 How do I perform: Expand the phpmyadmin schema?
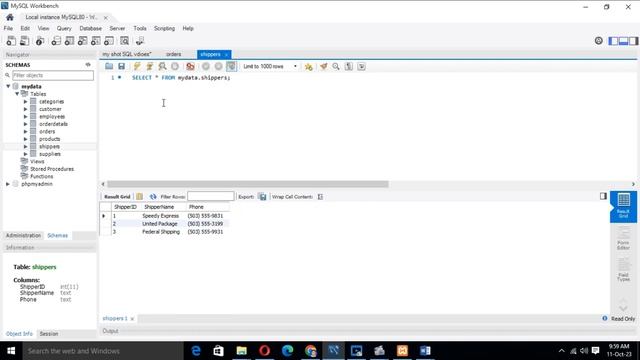[x=8, y=184]
